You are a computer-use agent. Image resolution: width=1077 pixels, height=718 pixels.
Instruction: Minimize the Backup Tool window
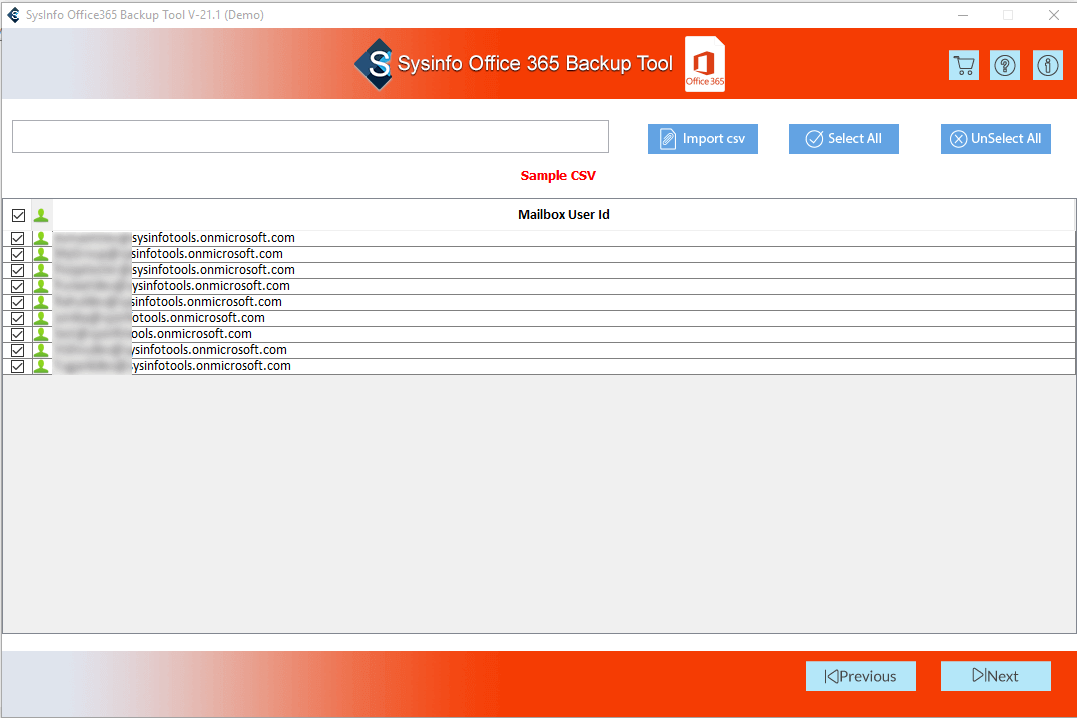[963, 15]
